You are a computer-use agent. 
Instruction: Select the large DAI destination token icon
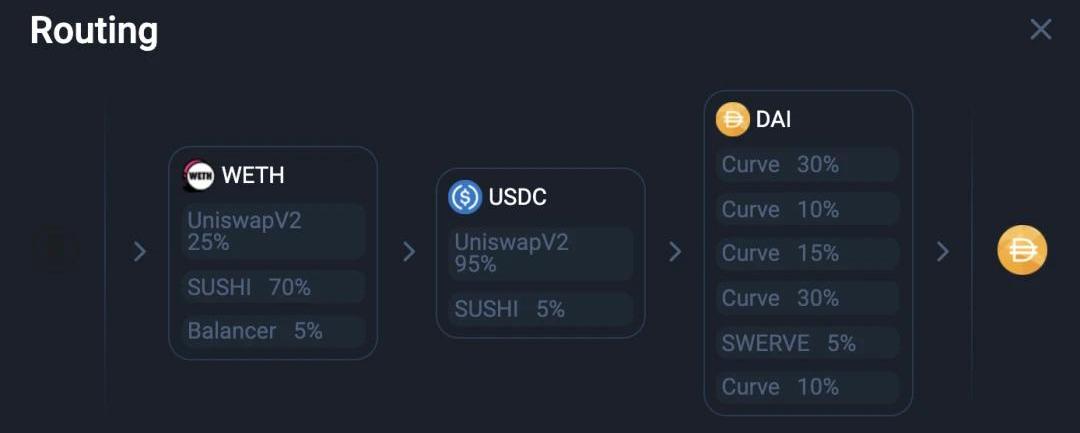pos(1021,250)
